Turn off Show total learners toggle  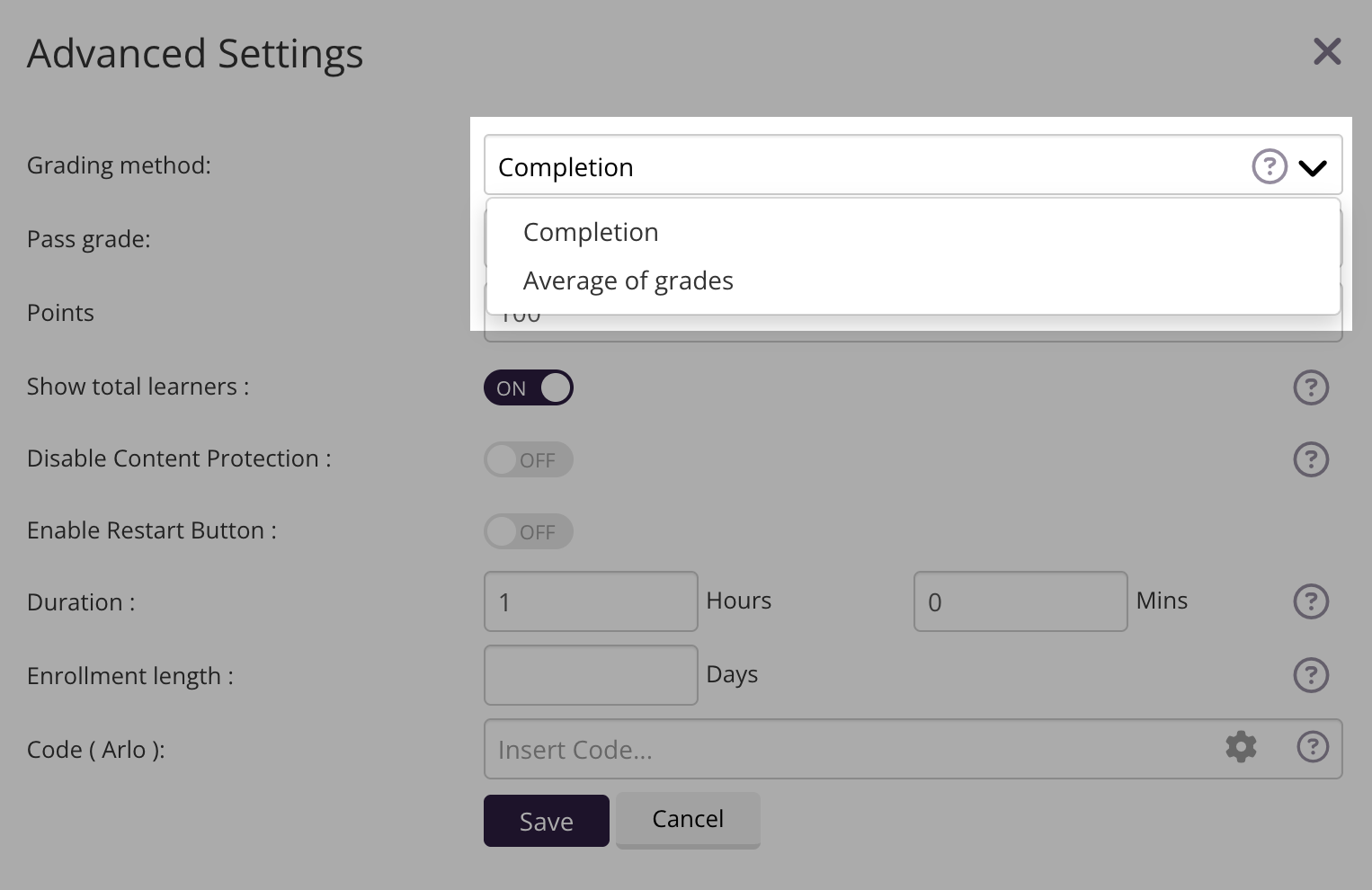point(529,387)
